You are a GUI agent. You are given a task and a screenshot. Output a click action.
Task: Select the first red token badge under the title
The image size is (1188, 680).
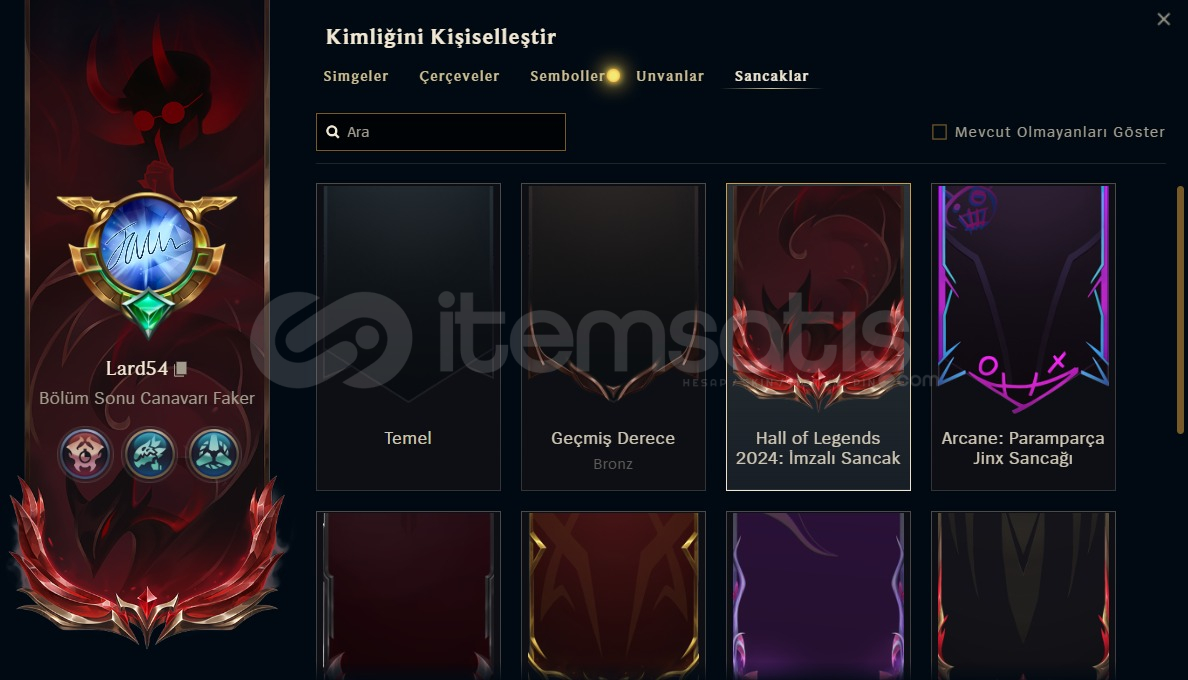pos(85,454)
